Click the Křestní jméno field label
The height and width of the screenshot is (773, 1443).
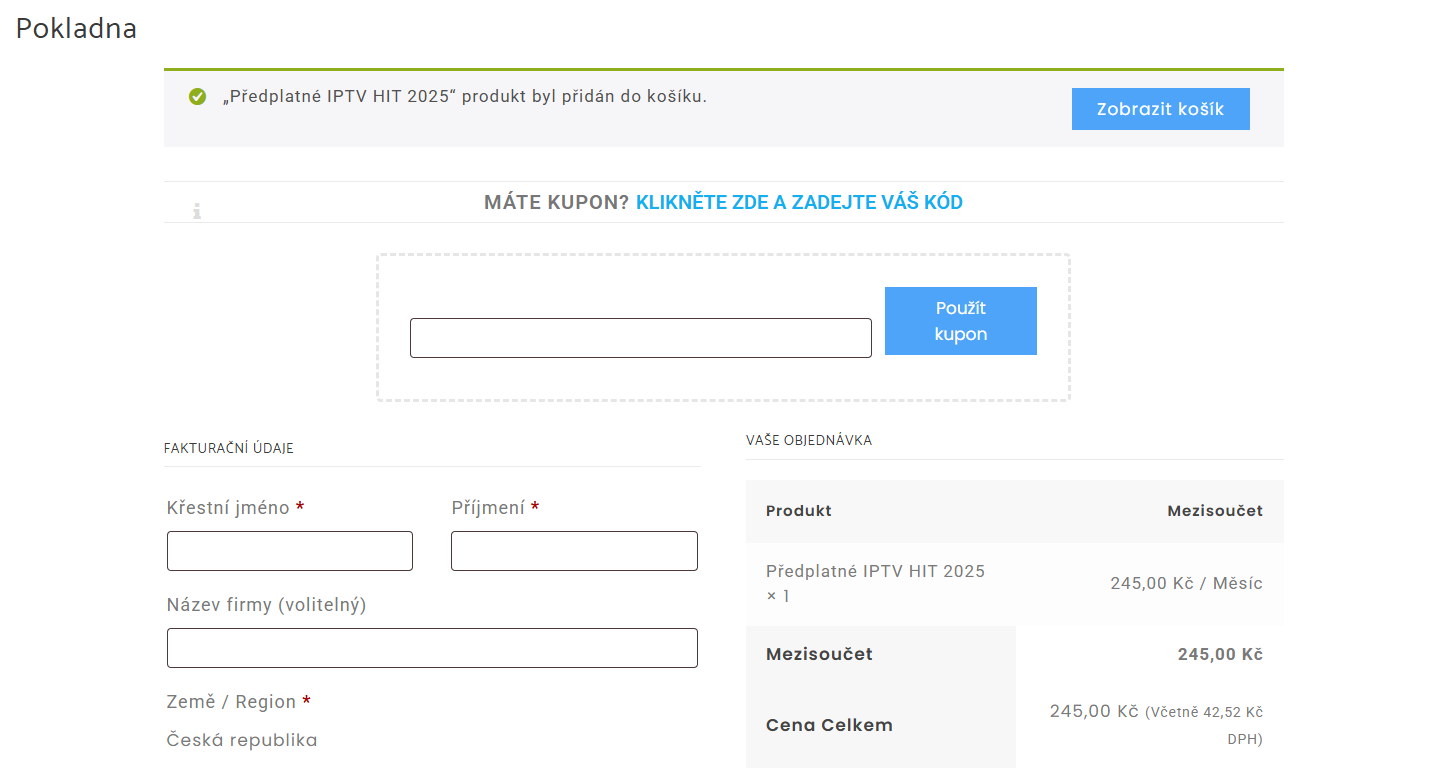coord(228,508)
